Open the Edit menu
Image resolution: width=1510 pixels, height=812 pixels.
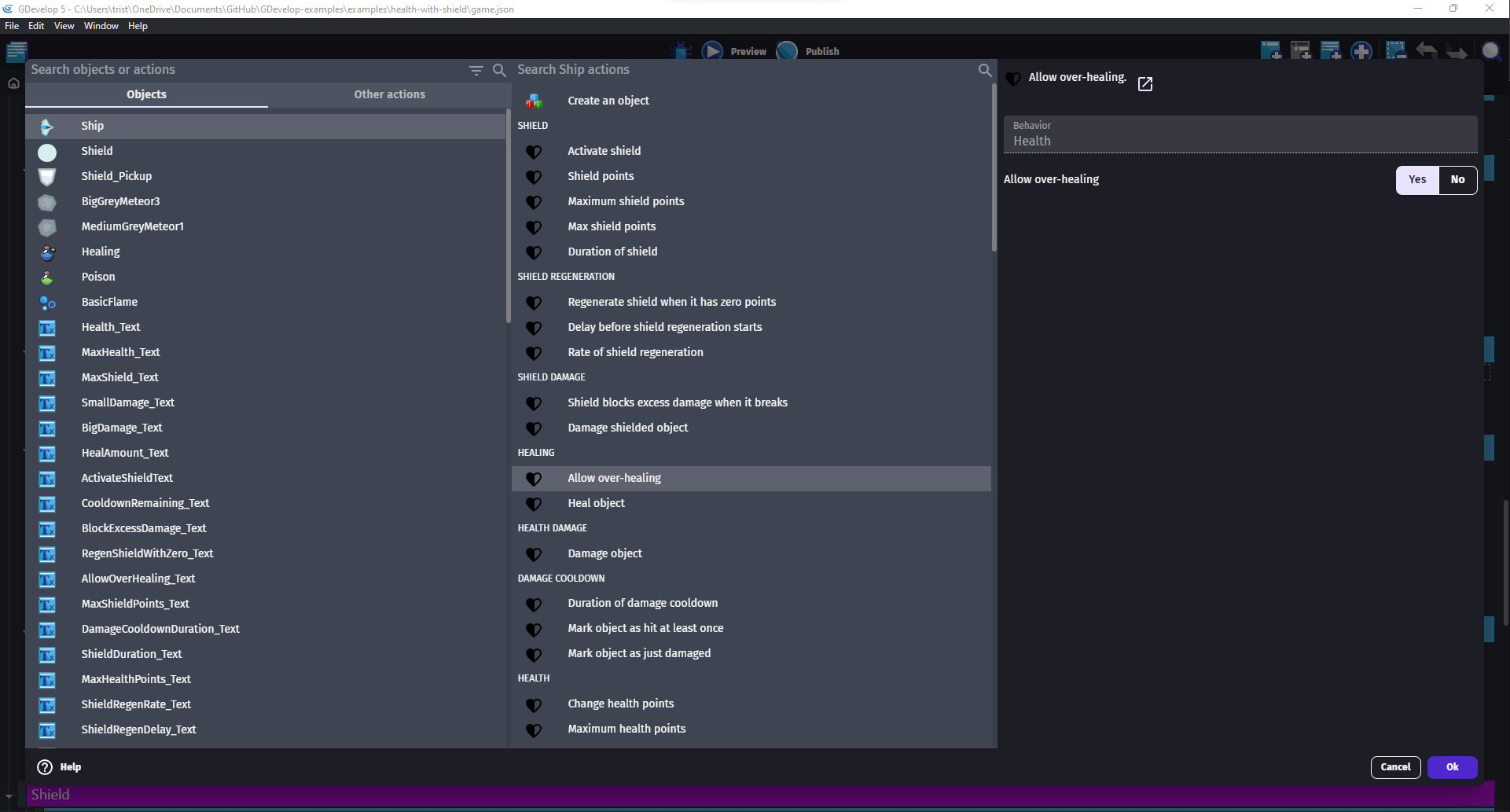(36, 26)
